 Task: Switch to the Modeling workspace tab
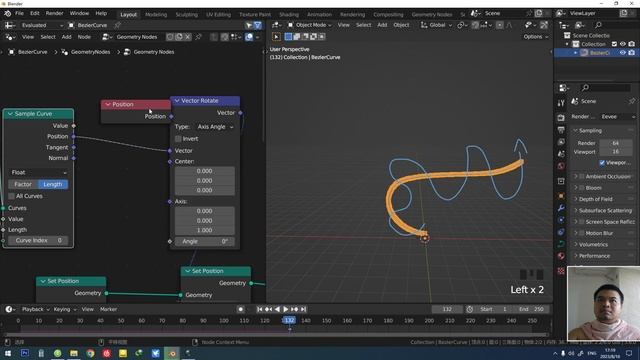pyautogui.click(x=156, y=14)
